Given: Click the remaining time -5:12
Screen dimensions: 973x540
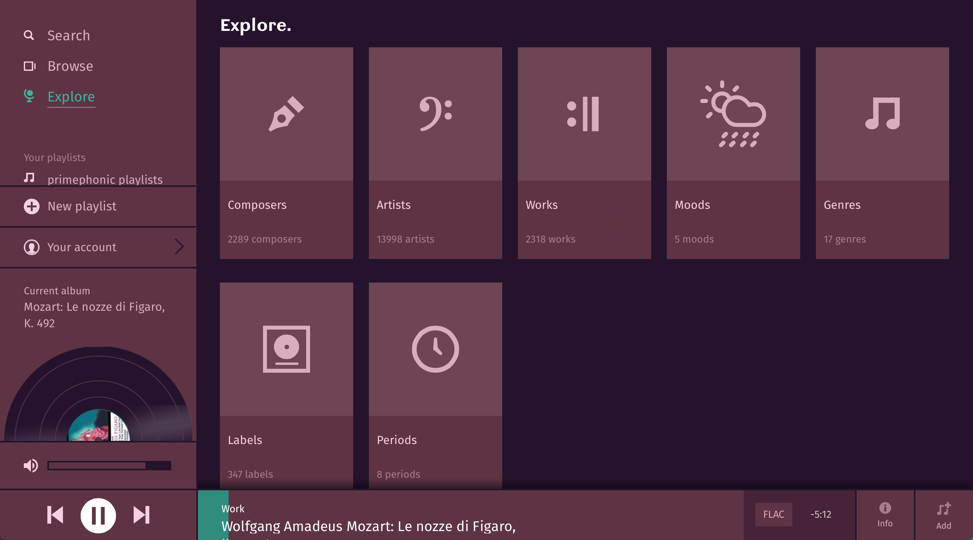Looking at the screenshot, I should point(820,515).
